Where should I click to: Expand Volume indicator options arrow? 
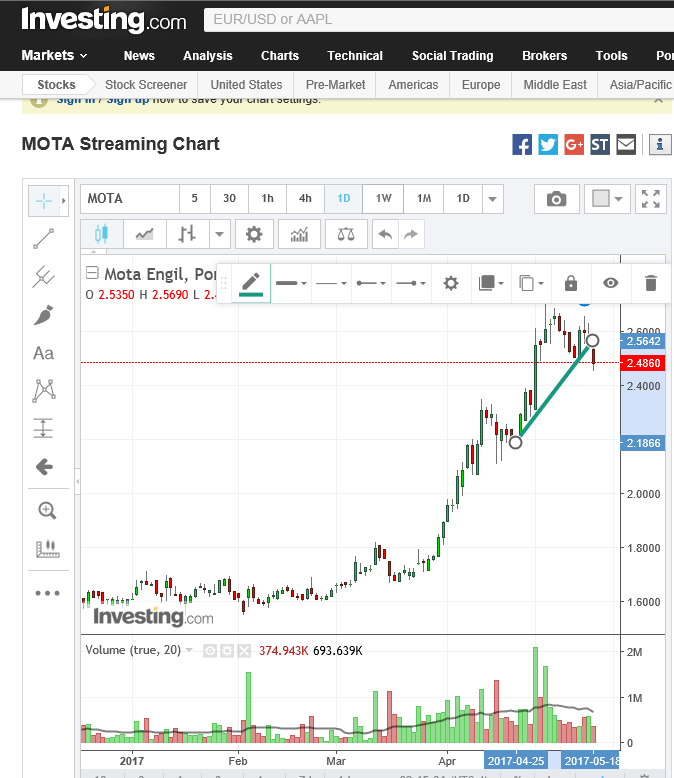tap(189, 650)
